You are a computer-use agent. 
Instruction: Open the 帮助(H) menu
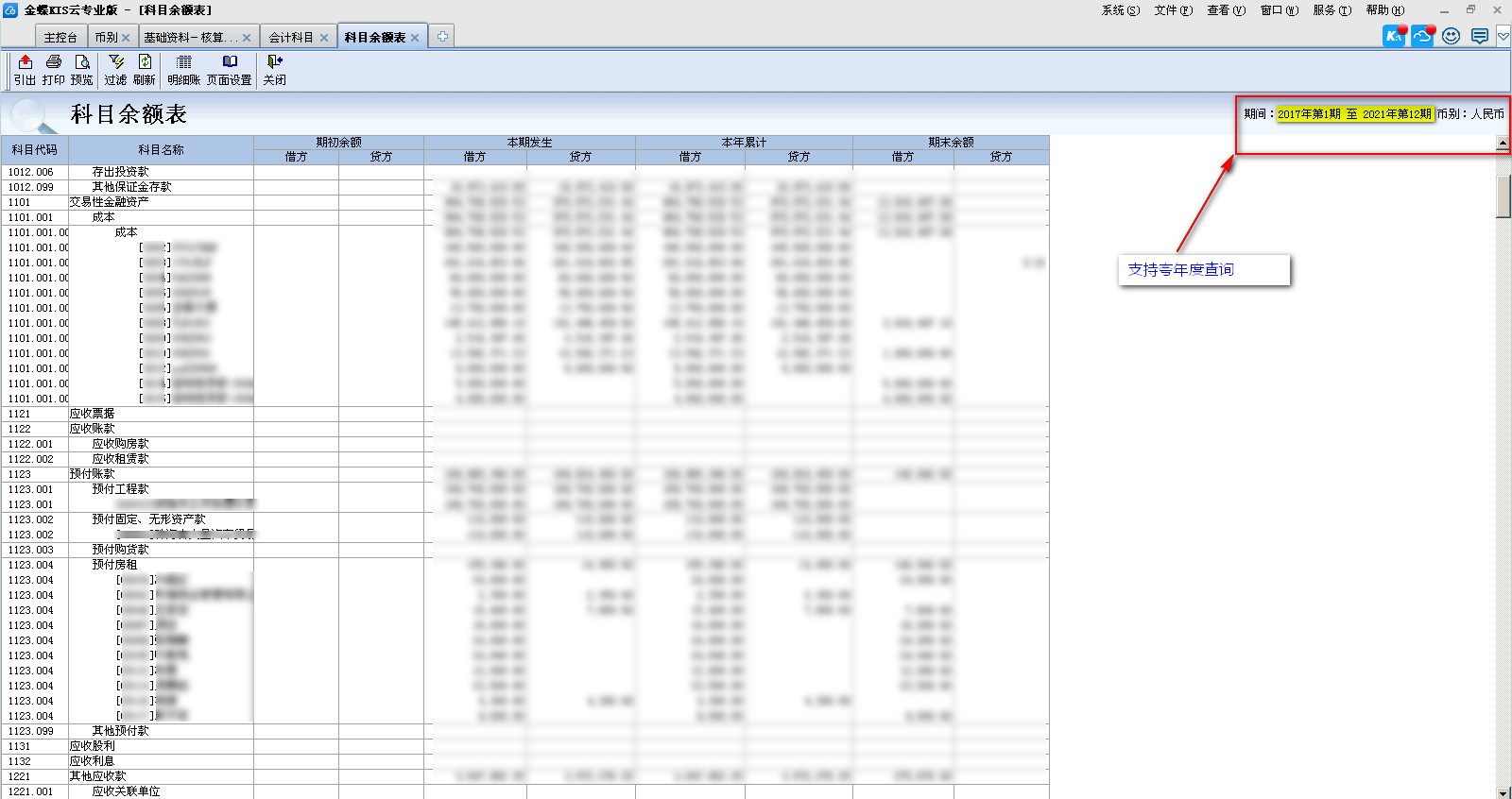pos(1384,10)
